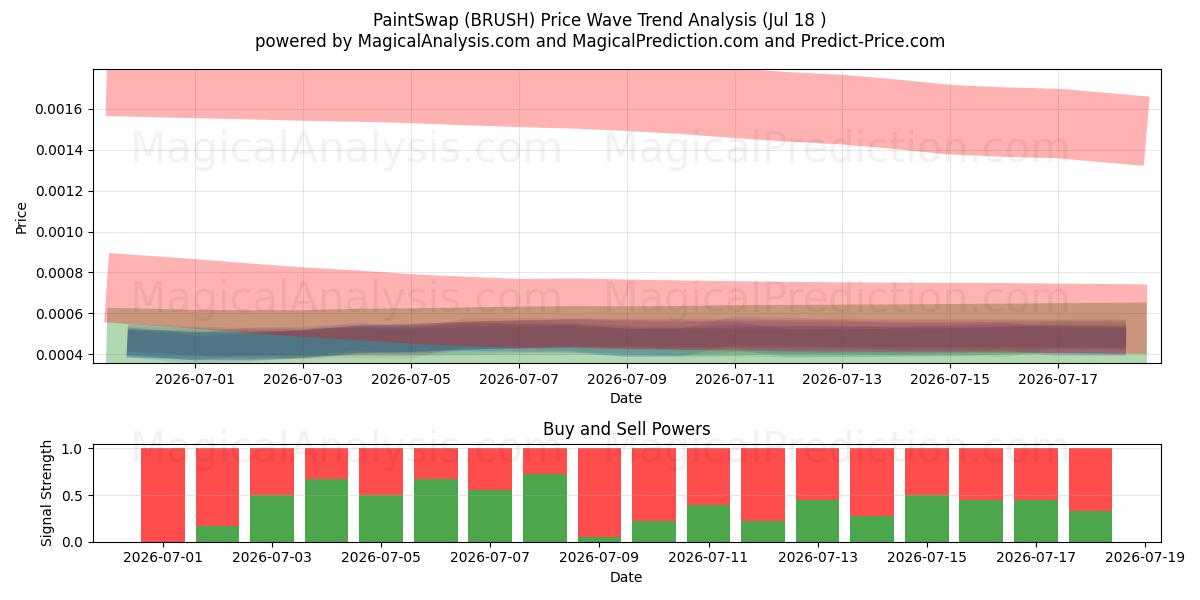This screenshot has width=1200, height=600.
Task: Click the green buy bar for 2026-07-04
Action: (x=326, y=510)
